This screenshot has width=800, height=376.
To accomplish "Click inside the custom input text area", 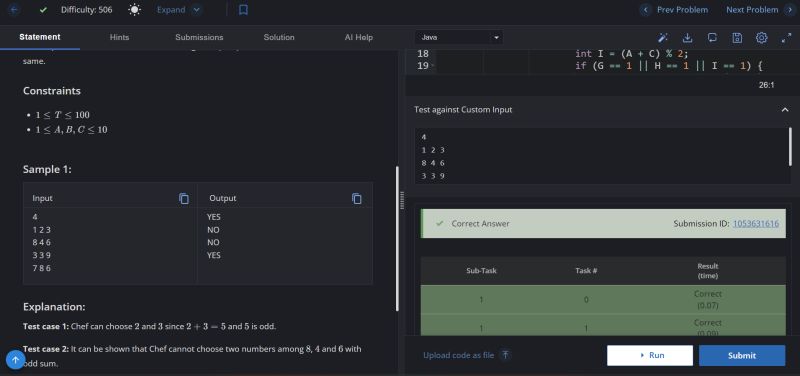I will point(601,156).
